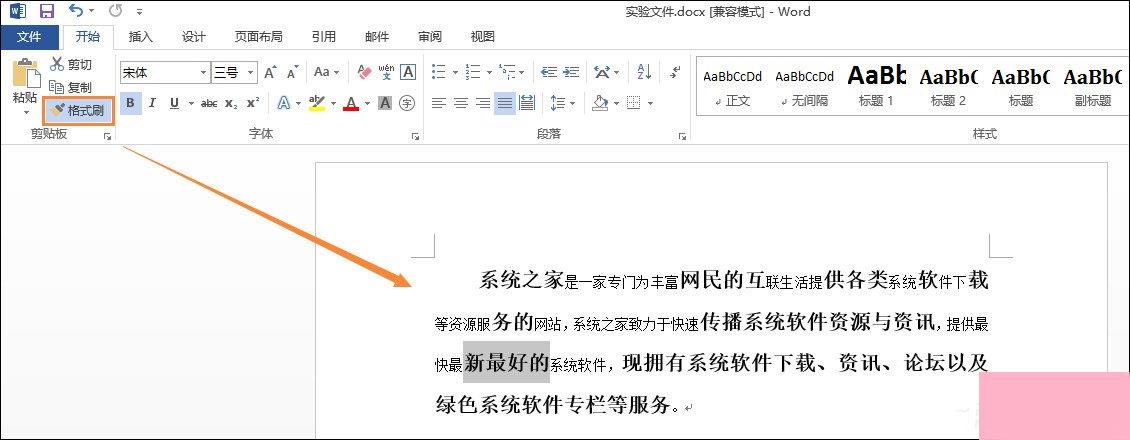
Task: Apply the 副标题 (Subtitle) style
Action: (x=1093, y=86)
